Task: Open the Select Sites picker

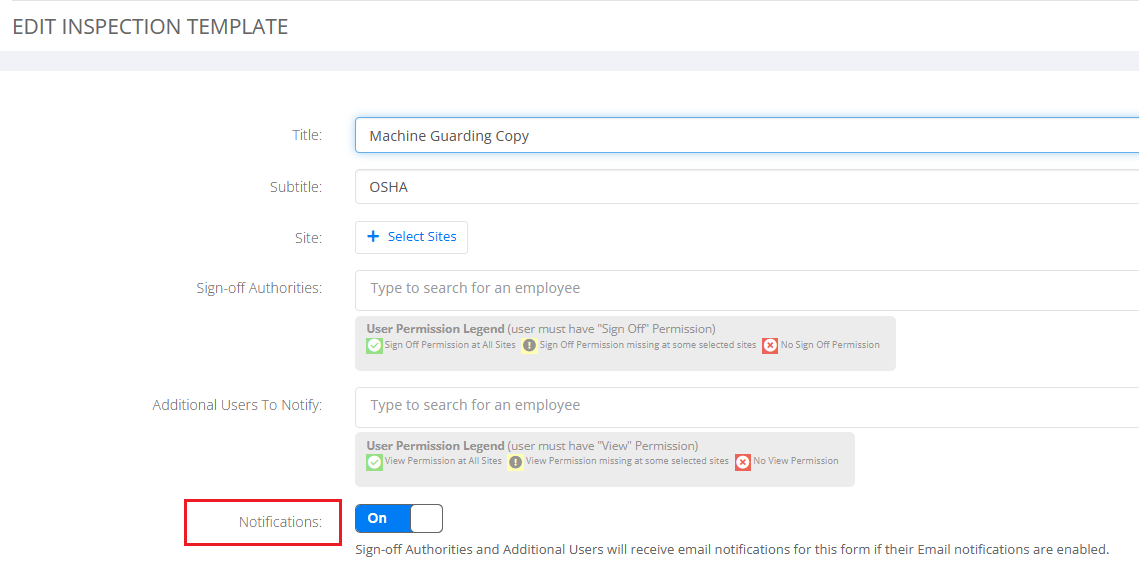Action: click(x=411, y=237)
